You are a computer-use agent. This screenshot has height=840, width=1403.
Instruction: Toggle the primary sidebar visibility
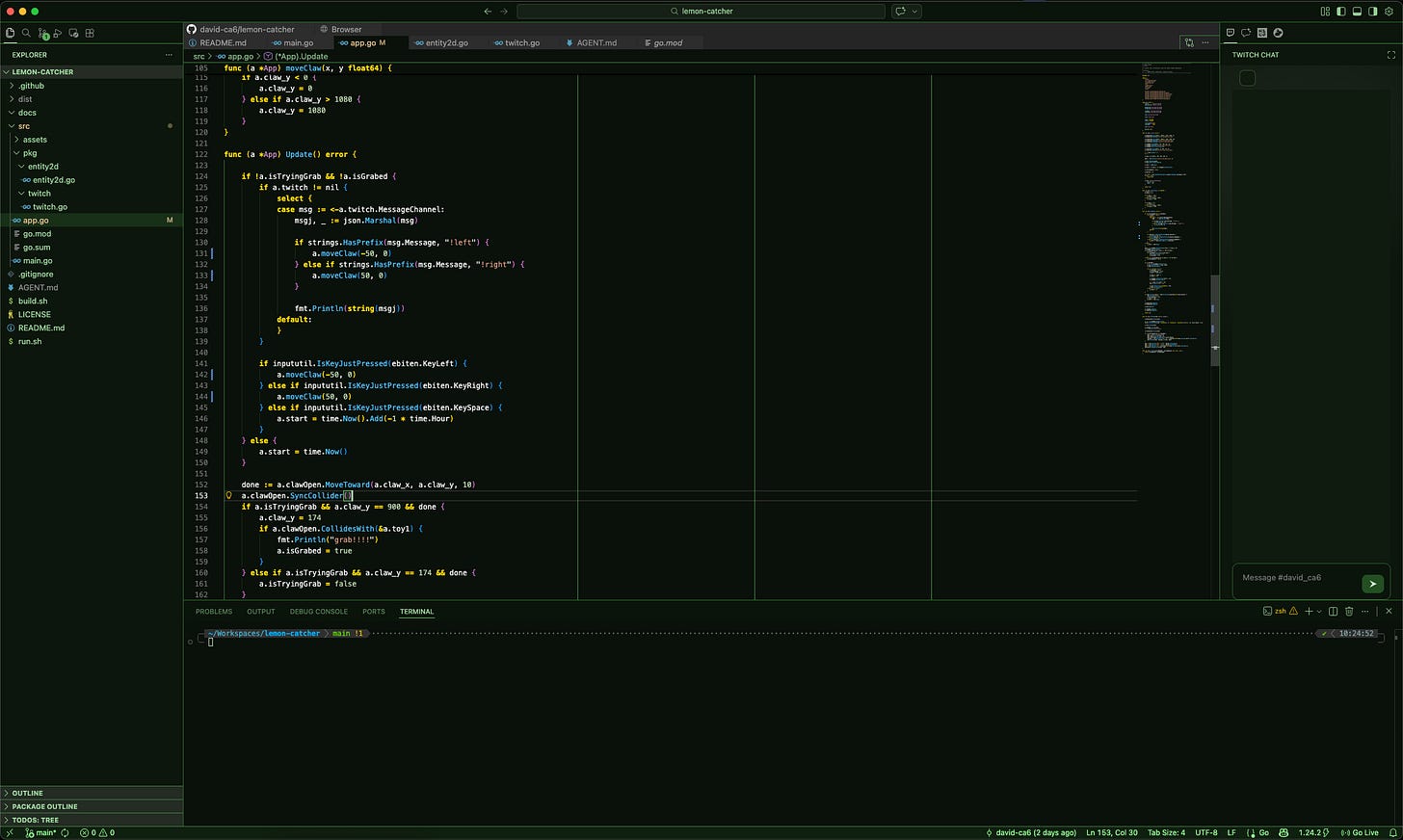[1340, 12]
